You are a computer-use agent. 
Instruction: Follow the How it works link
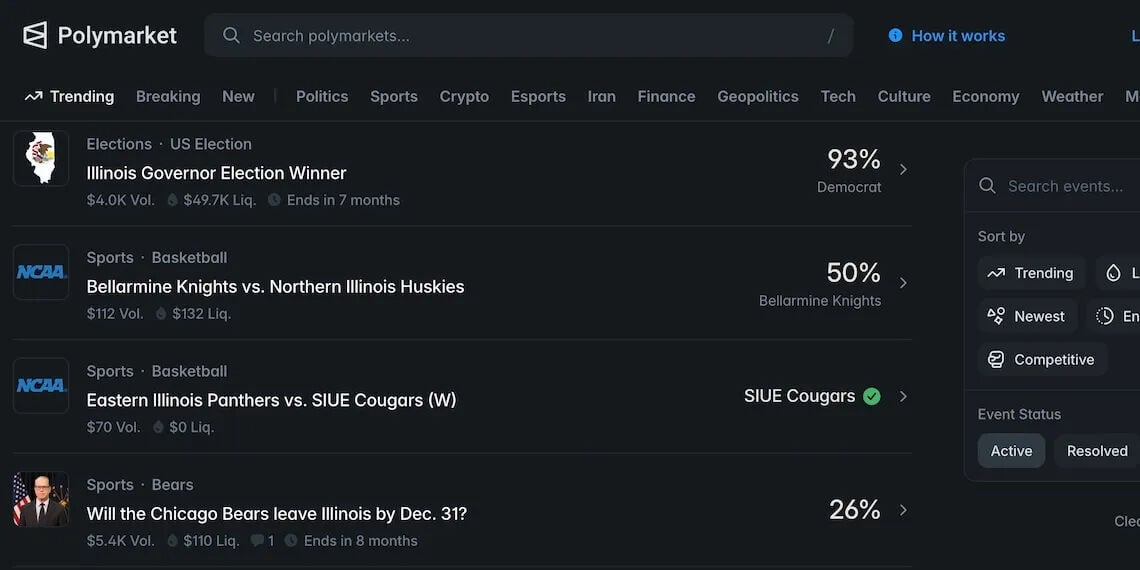tap(957, 36)
